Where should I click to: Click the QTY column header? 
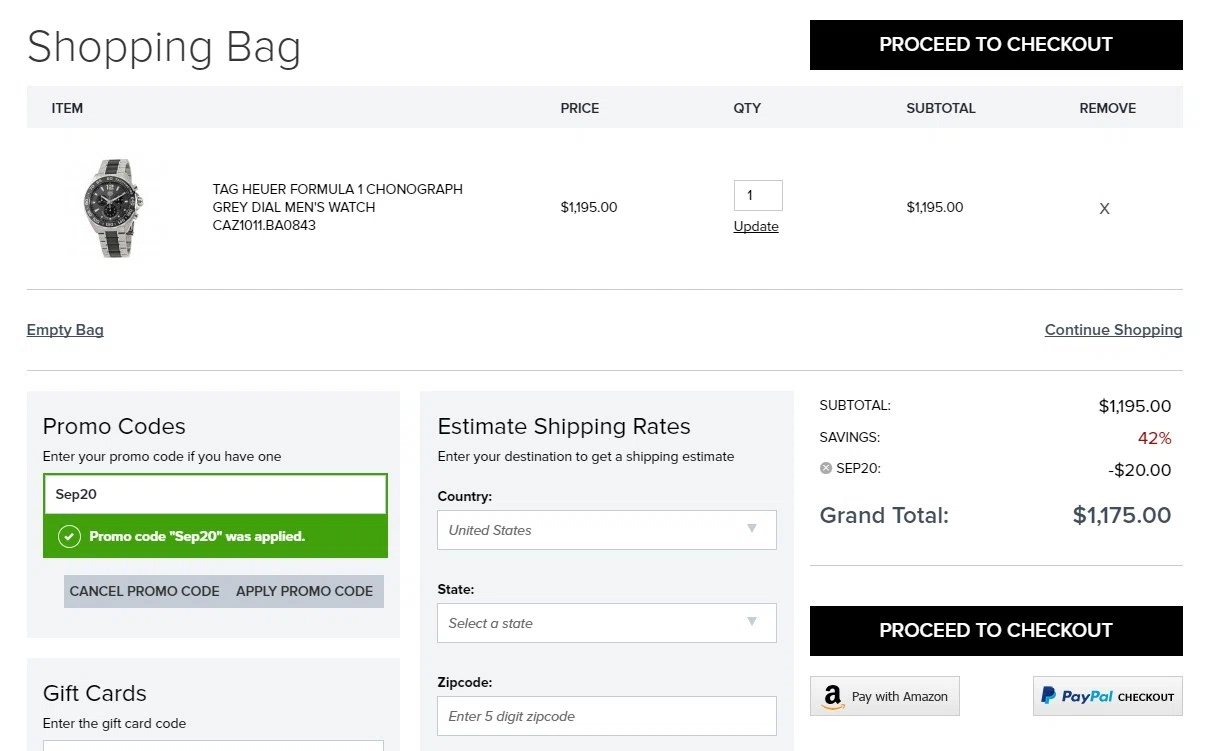click(747, 108)
